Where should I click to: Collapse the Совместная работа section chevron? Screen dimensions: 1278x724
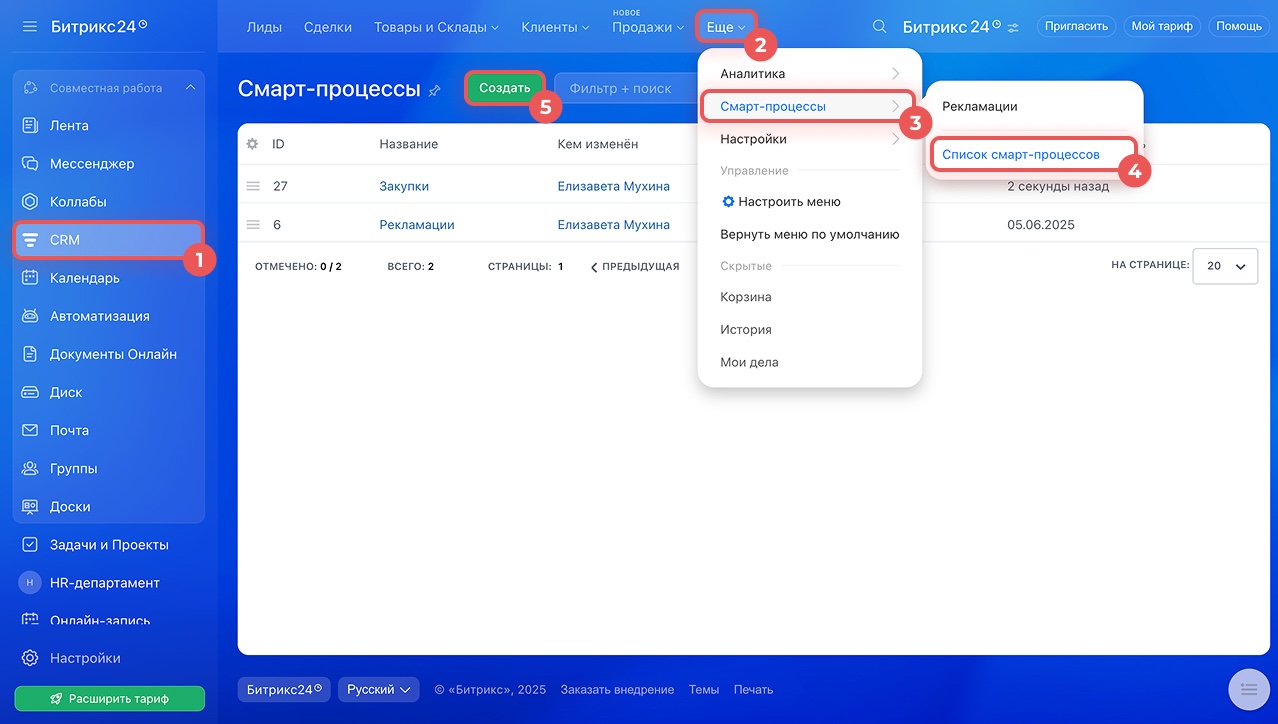[190, 88]
